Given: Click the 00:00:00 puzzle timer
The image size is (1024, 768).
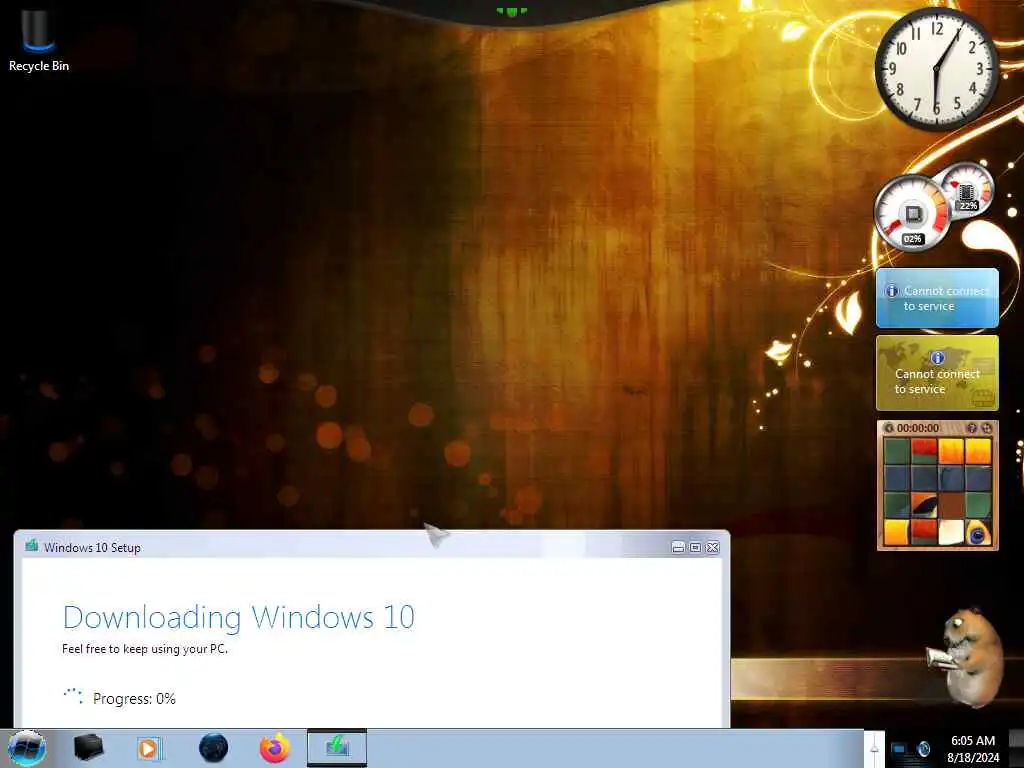Looking at the screenshot, I should [x=918, y=428].
